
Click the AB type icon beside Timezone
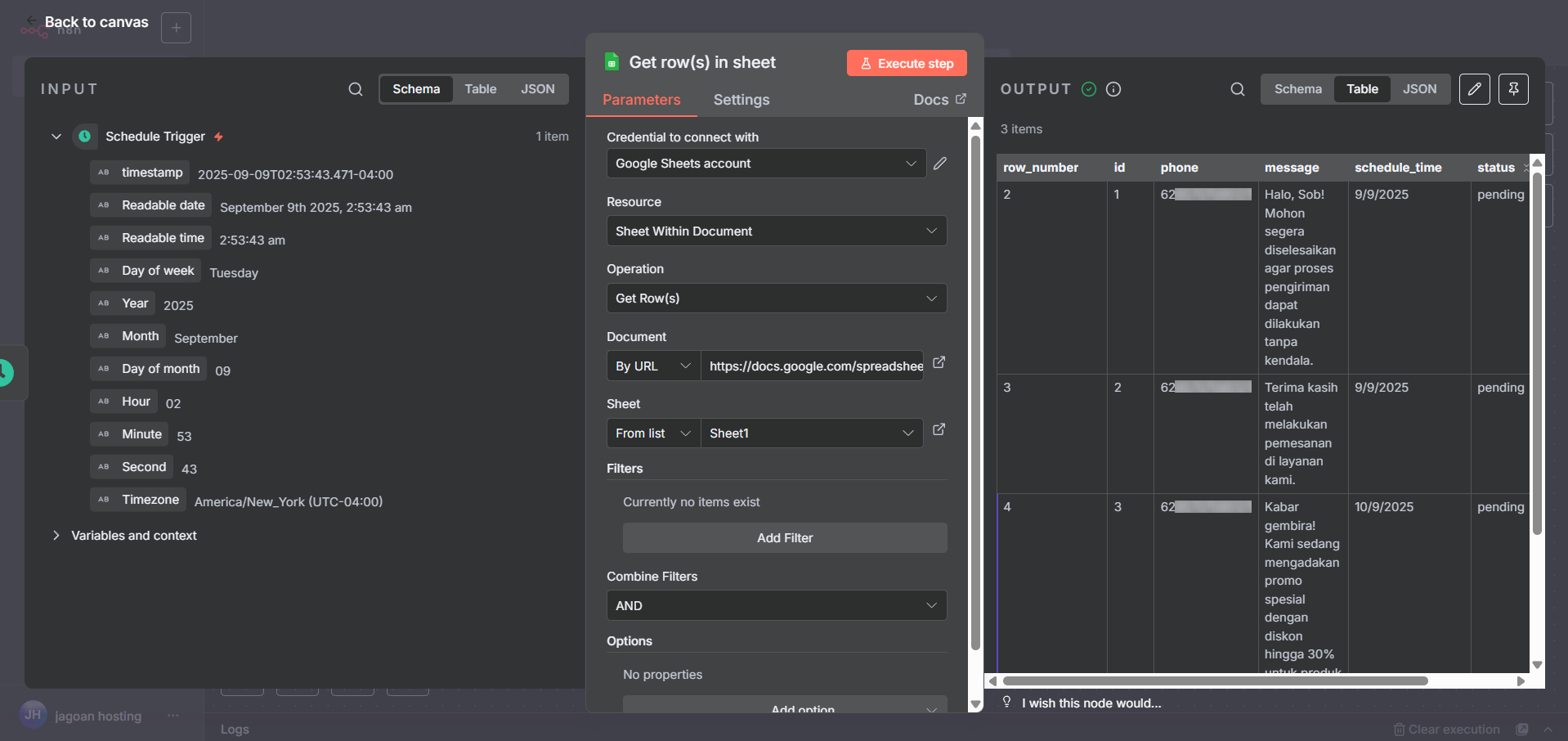[104, 500]
